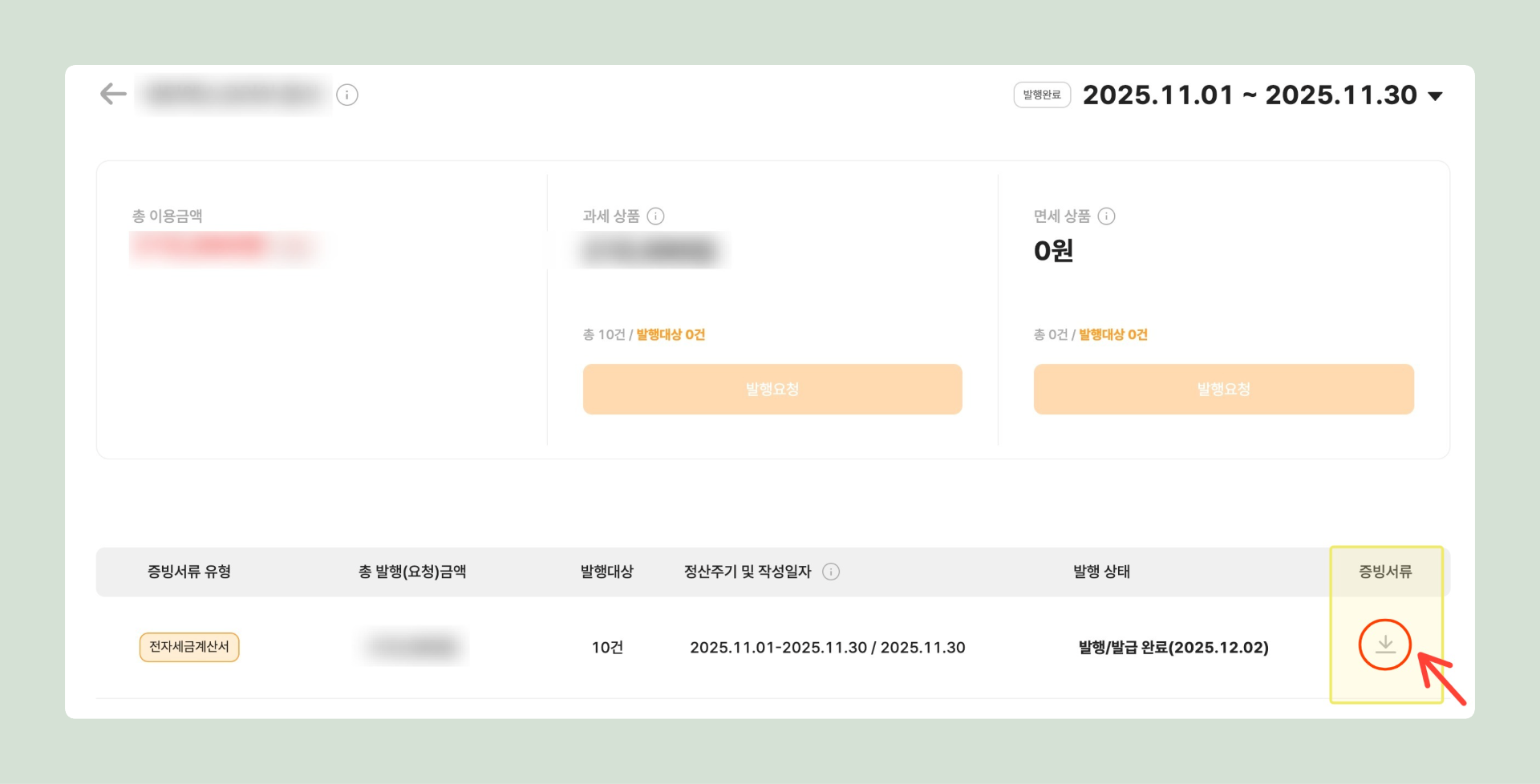Expand the date range dropdown arrow
1540x784 pixels.
click(1436, 96)
